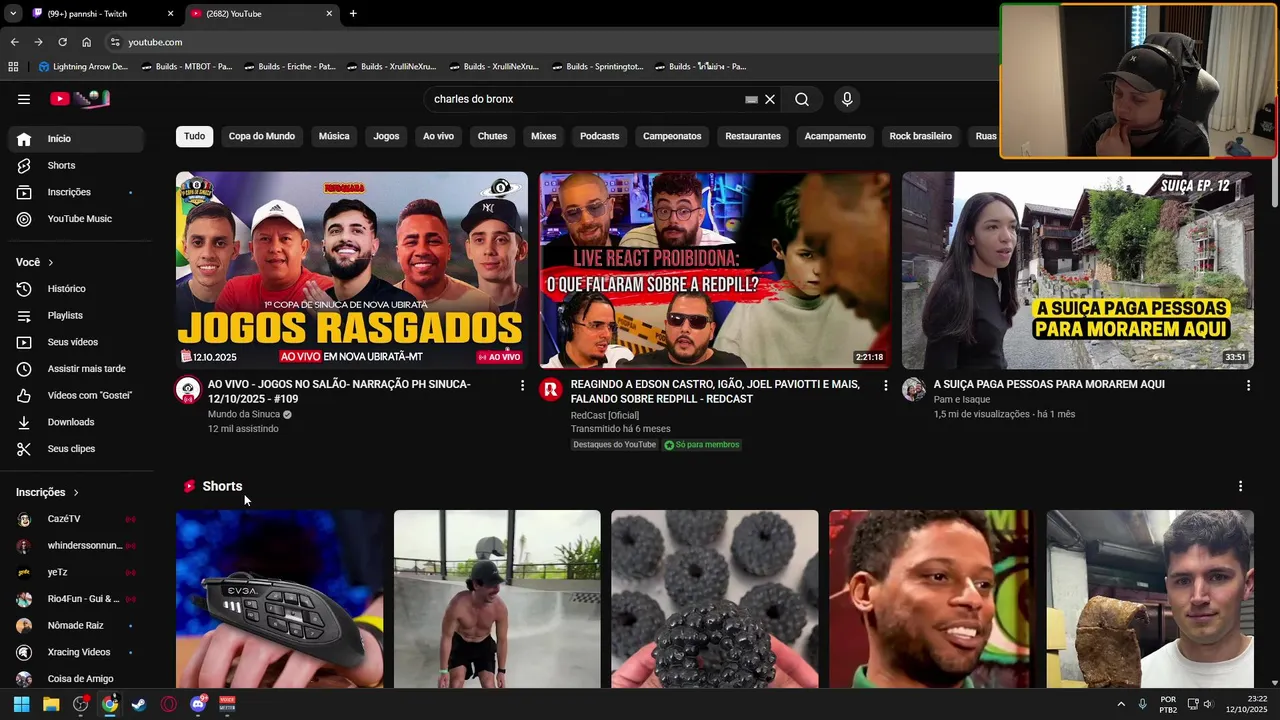Open Nômade Raiz channel
1280x720 pixels.
(x=77, y=626)
